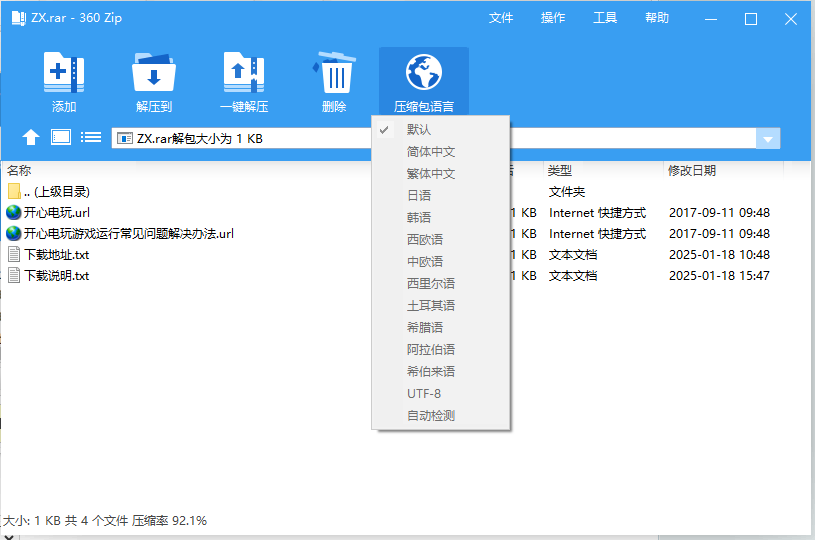Expand the address path dropdown arrow
Screen dimensions: 815x540
768,139
